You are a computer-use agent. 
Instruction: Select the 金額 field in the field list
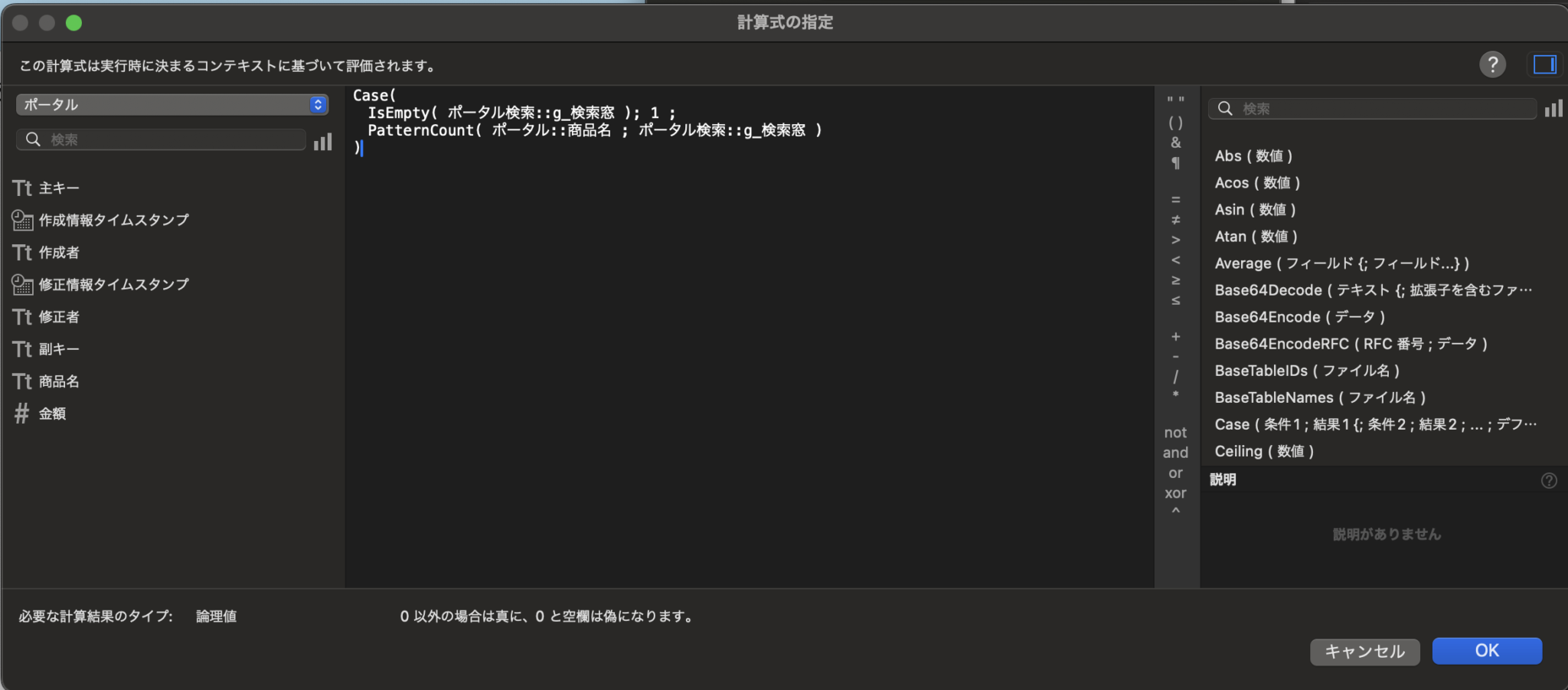pyautogui.click(x=52, y=413)
